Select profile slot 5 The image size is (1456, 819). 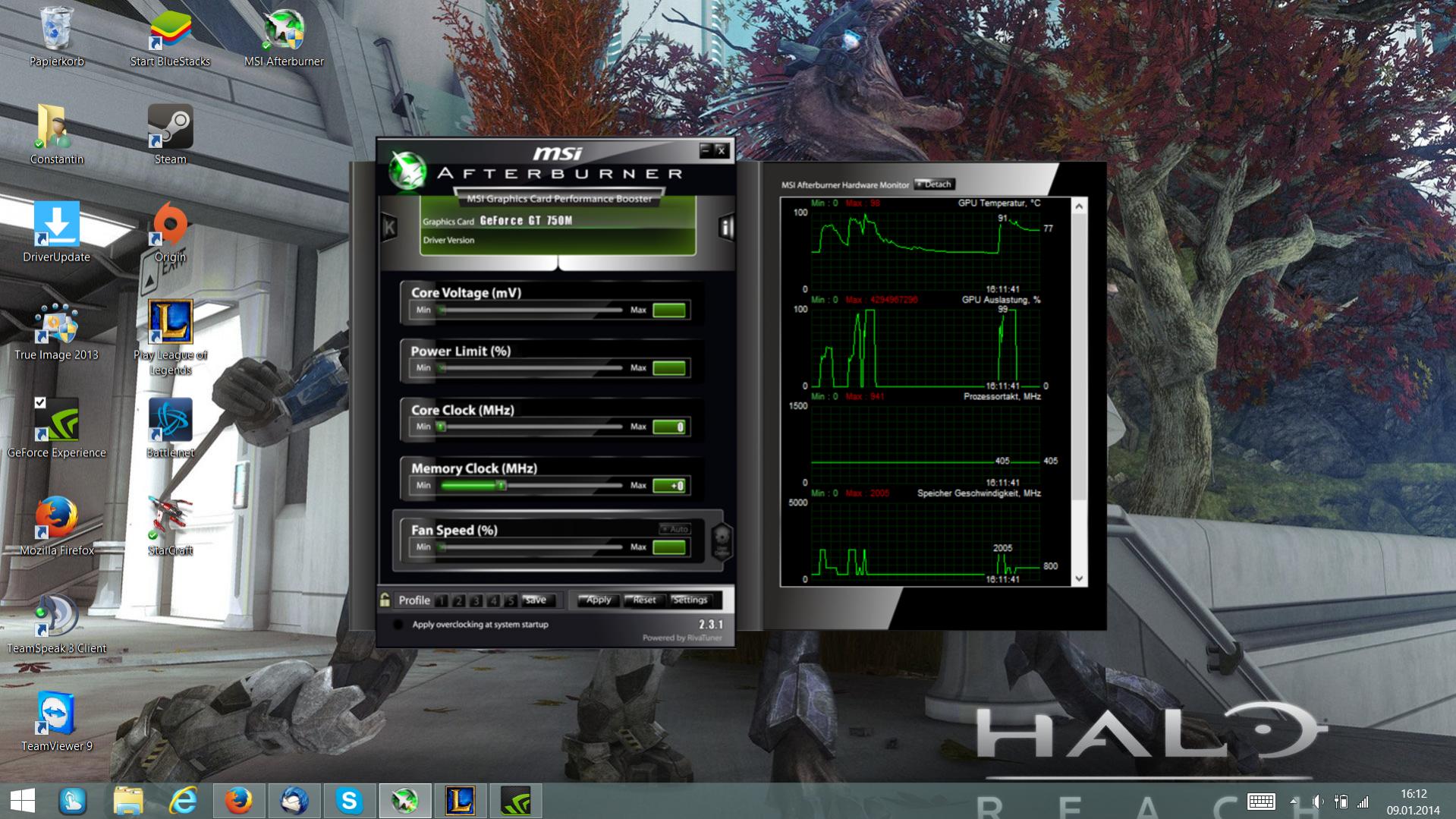tap(511, 600)
